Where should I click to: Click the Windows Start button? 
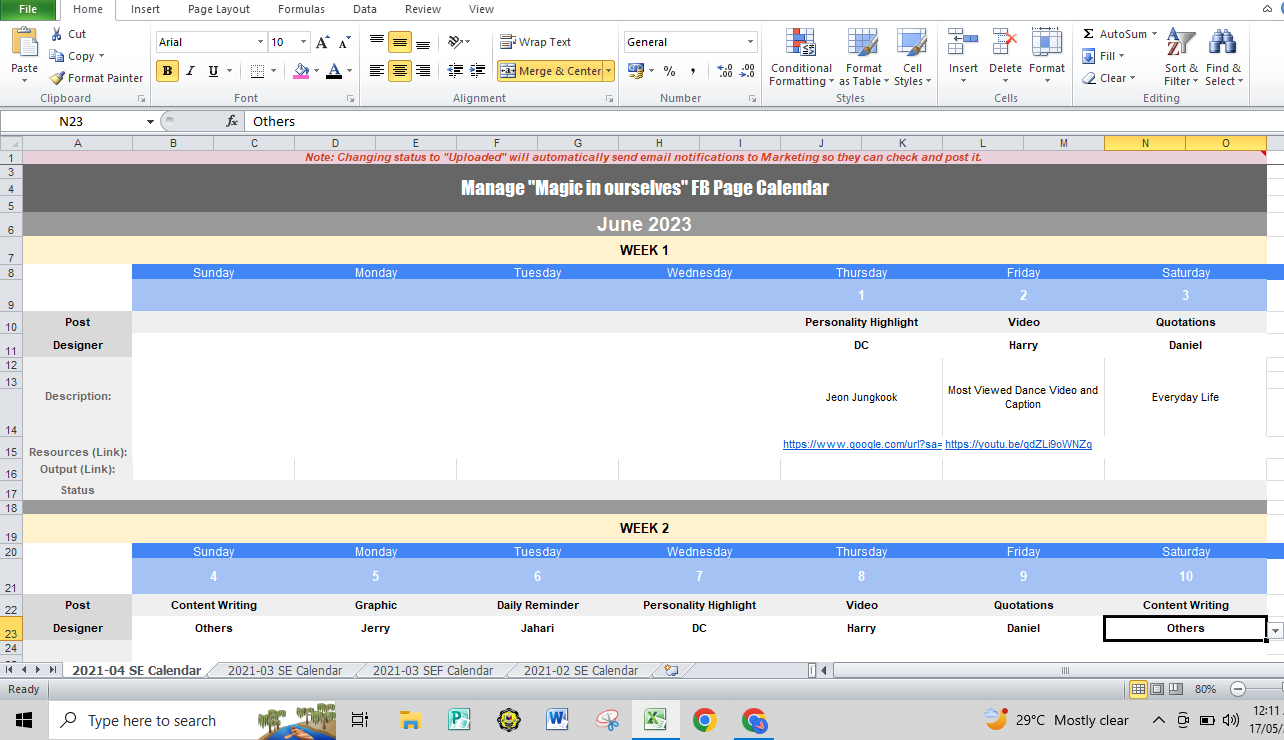coord(24,720)
